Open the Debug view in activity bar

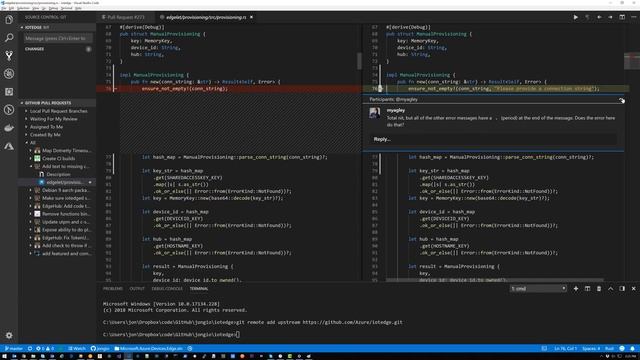9,73
